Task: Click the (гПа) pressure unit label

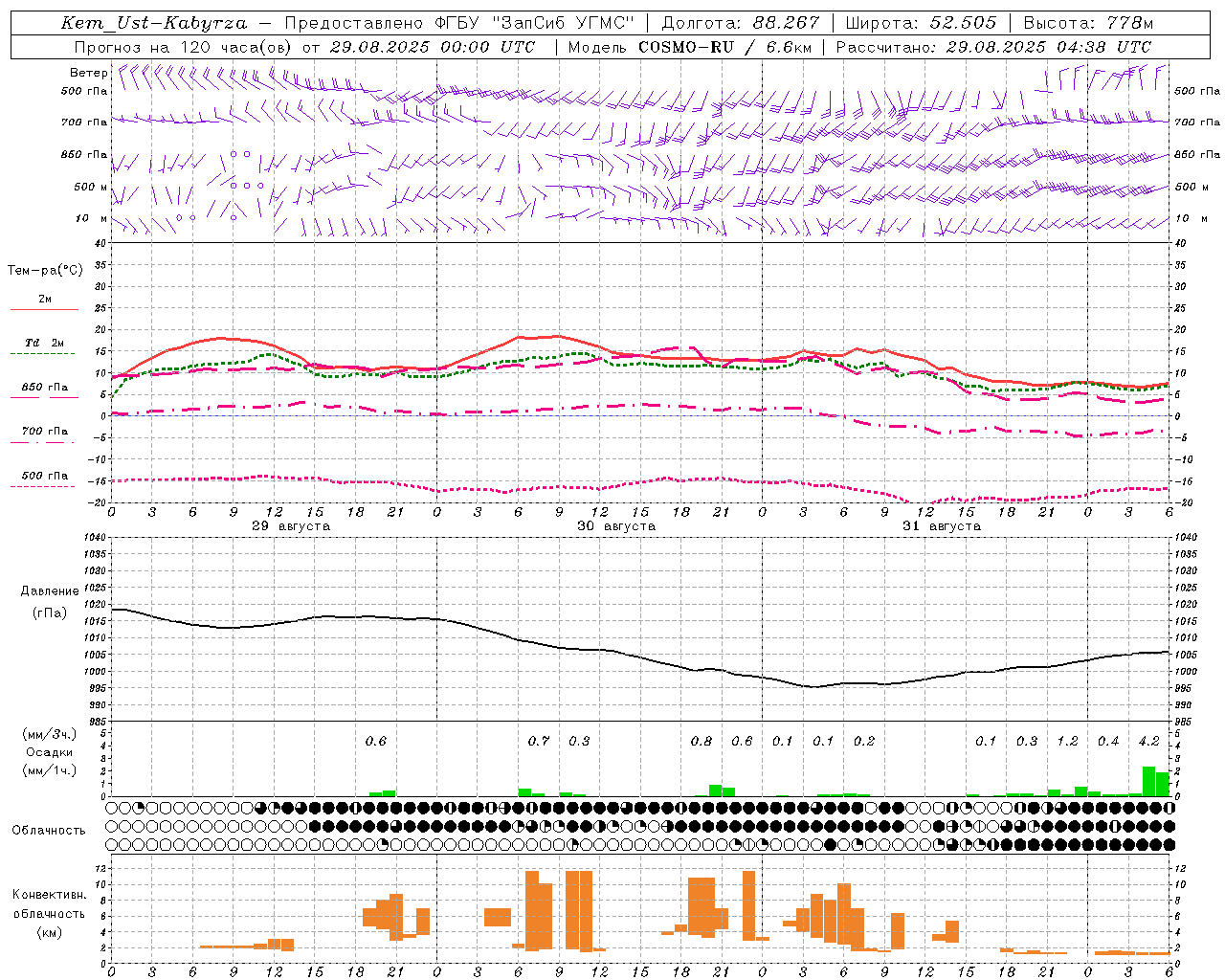Action: [49, 612]
